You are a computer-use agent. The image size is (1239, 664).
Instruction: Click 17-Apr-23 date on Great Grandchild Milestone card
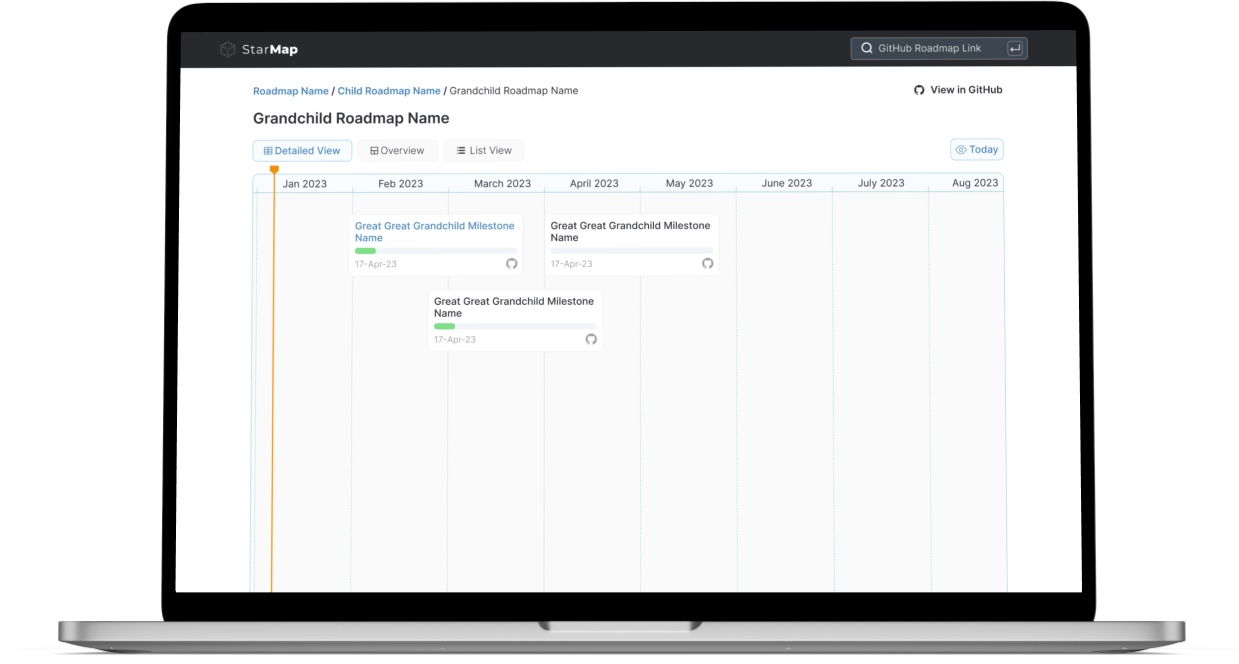(572, 264)
